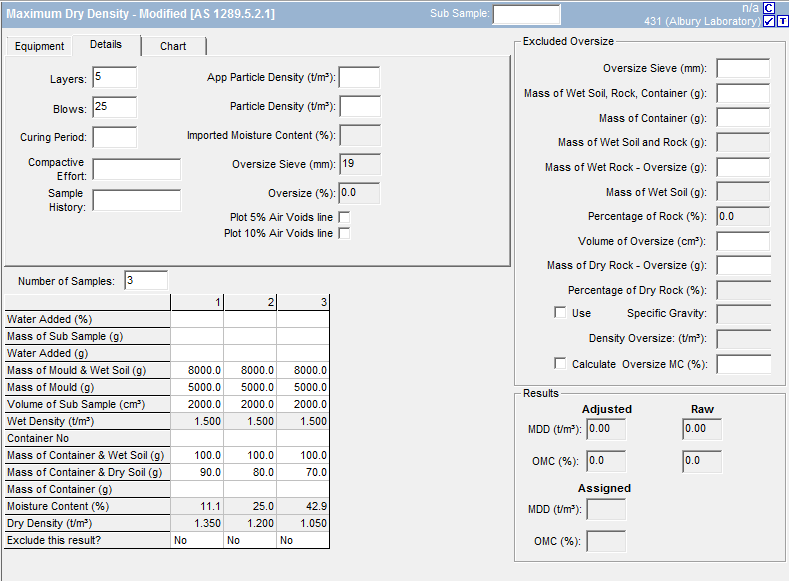Check Calculate Oversize MC option

point(560,364)
